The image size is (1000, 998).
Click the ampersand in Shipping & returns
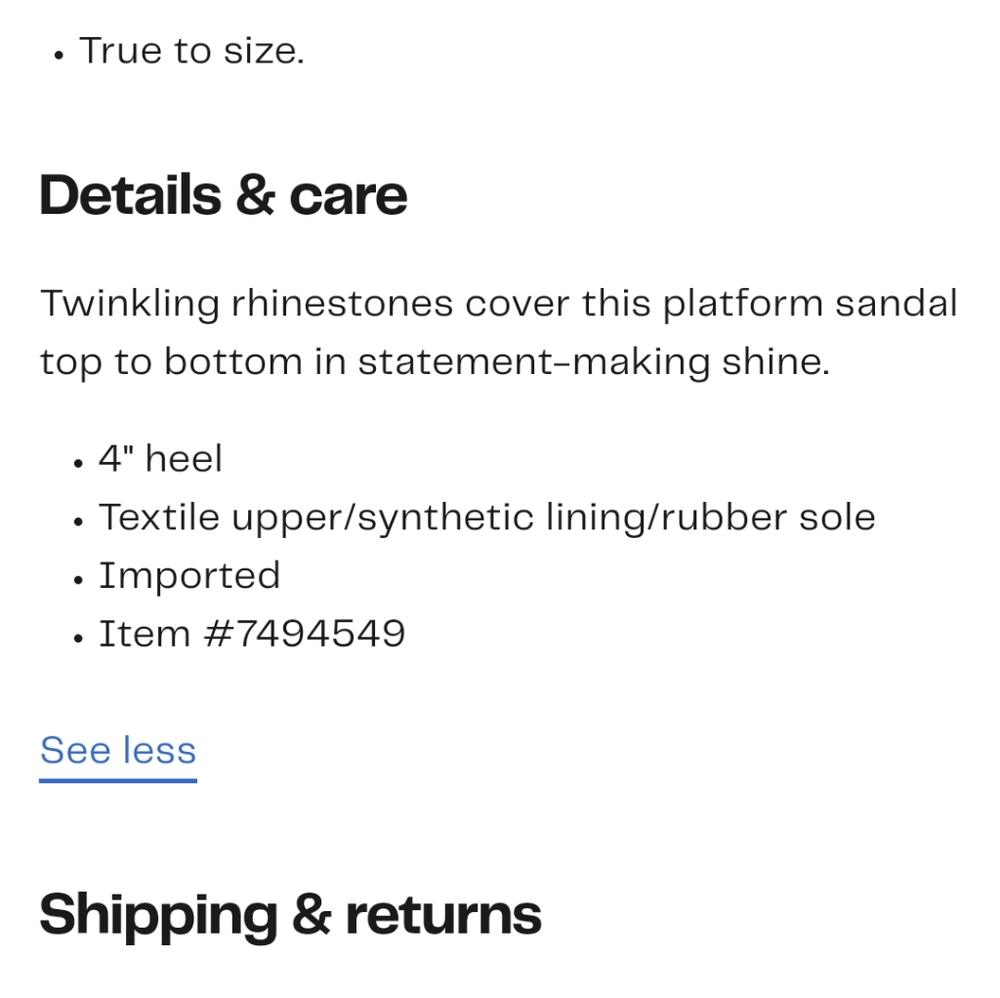[312, 914]
